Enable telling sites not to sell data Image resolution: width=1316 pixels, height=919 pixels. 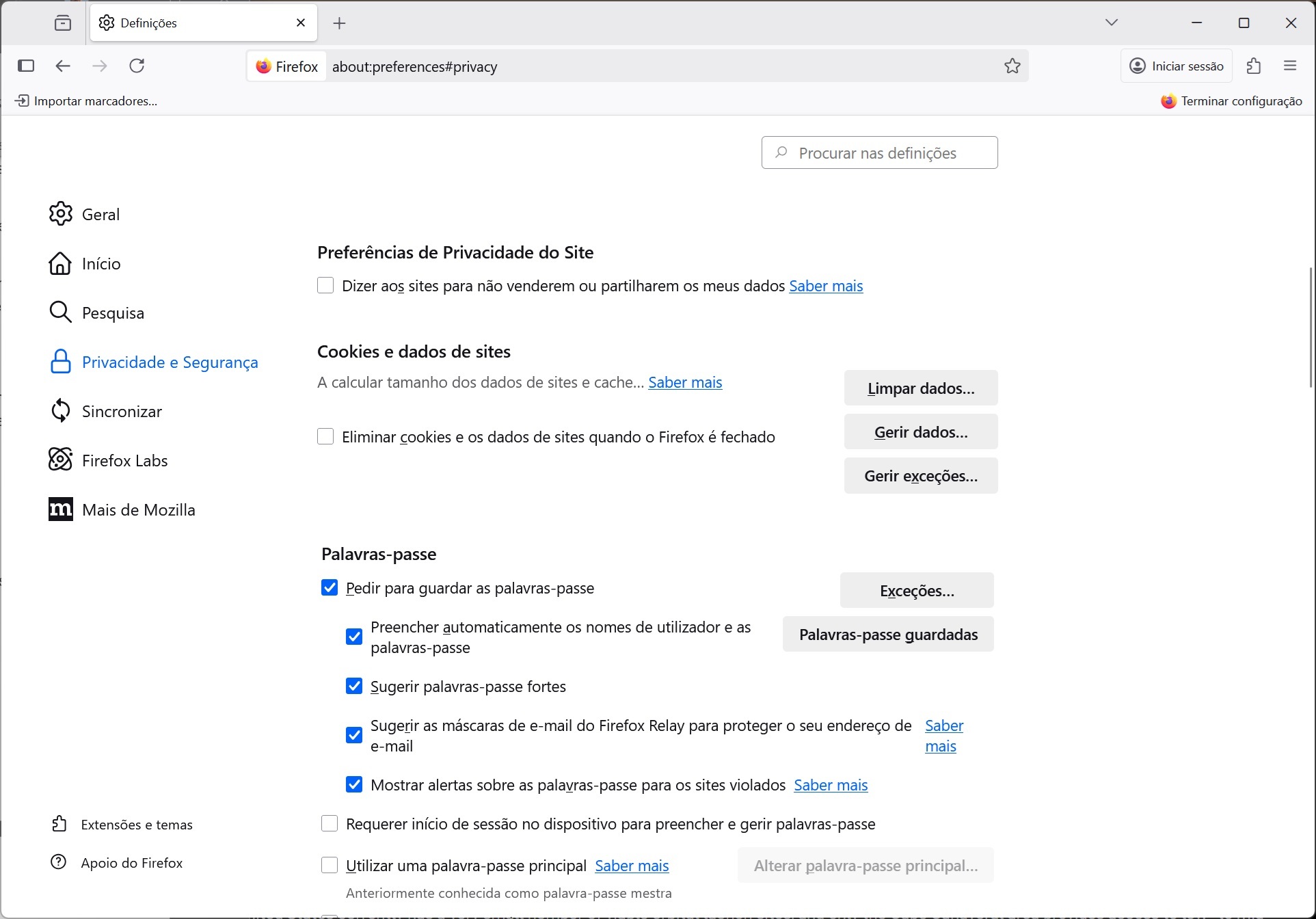[325, 285]
